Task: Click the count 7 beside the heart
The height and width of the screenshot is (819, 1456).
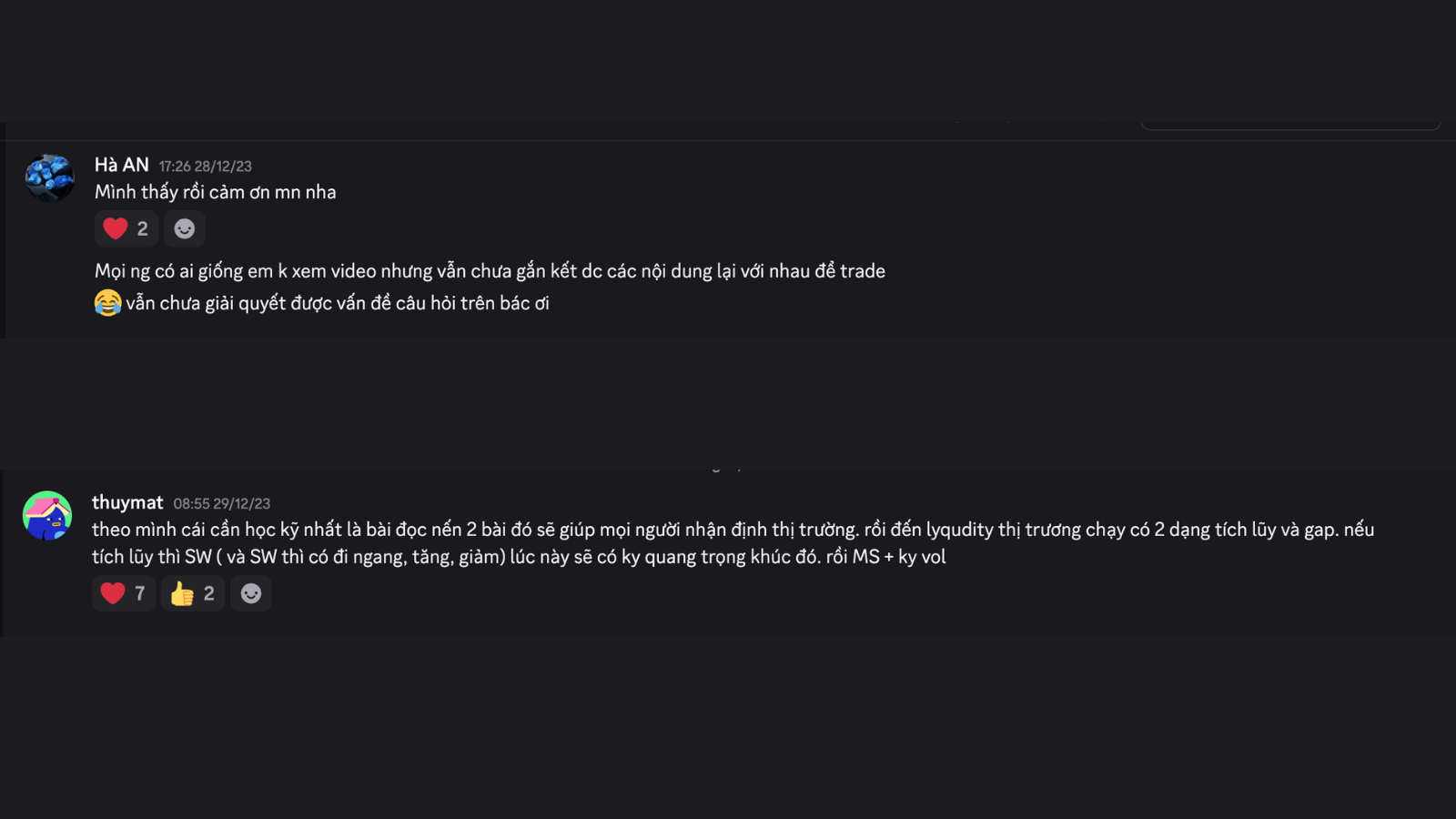Action: [x=139, y=593]
